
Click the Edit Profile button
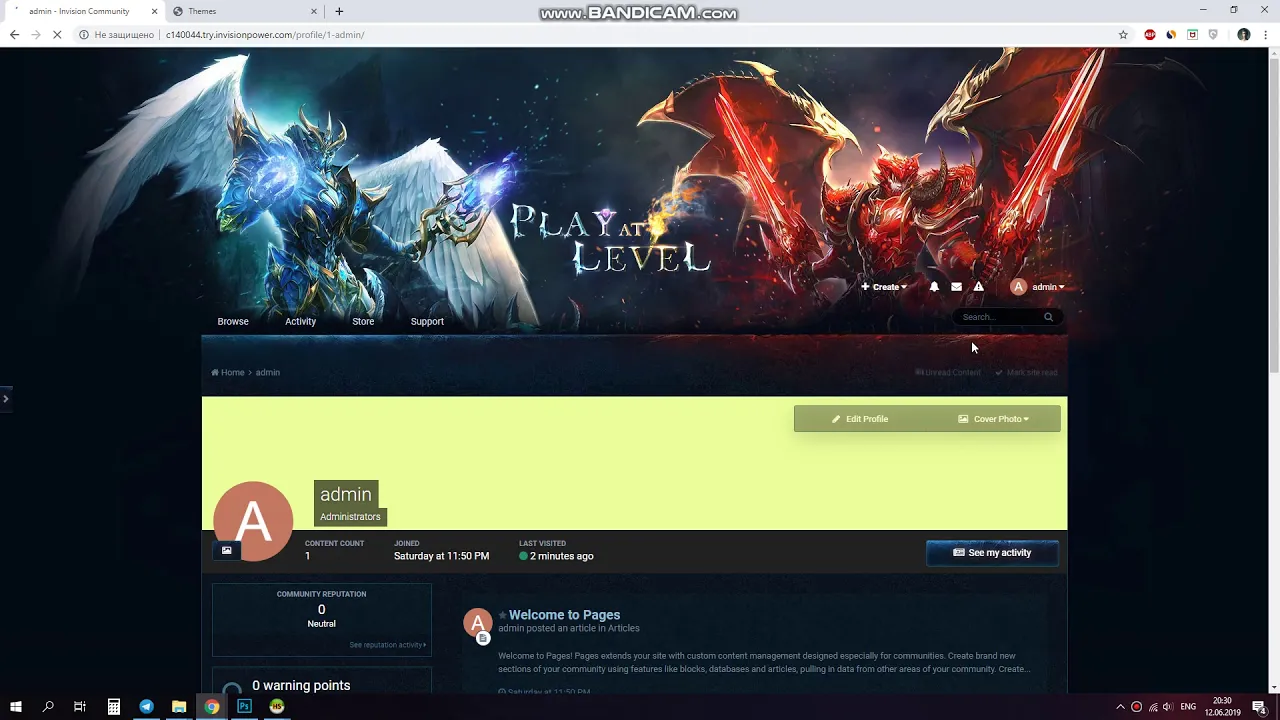(x=860, y=419)
